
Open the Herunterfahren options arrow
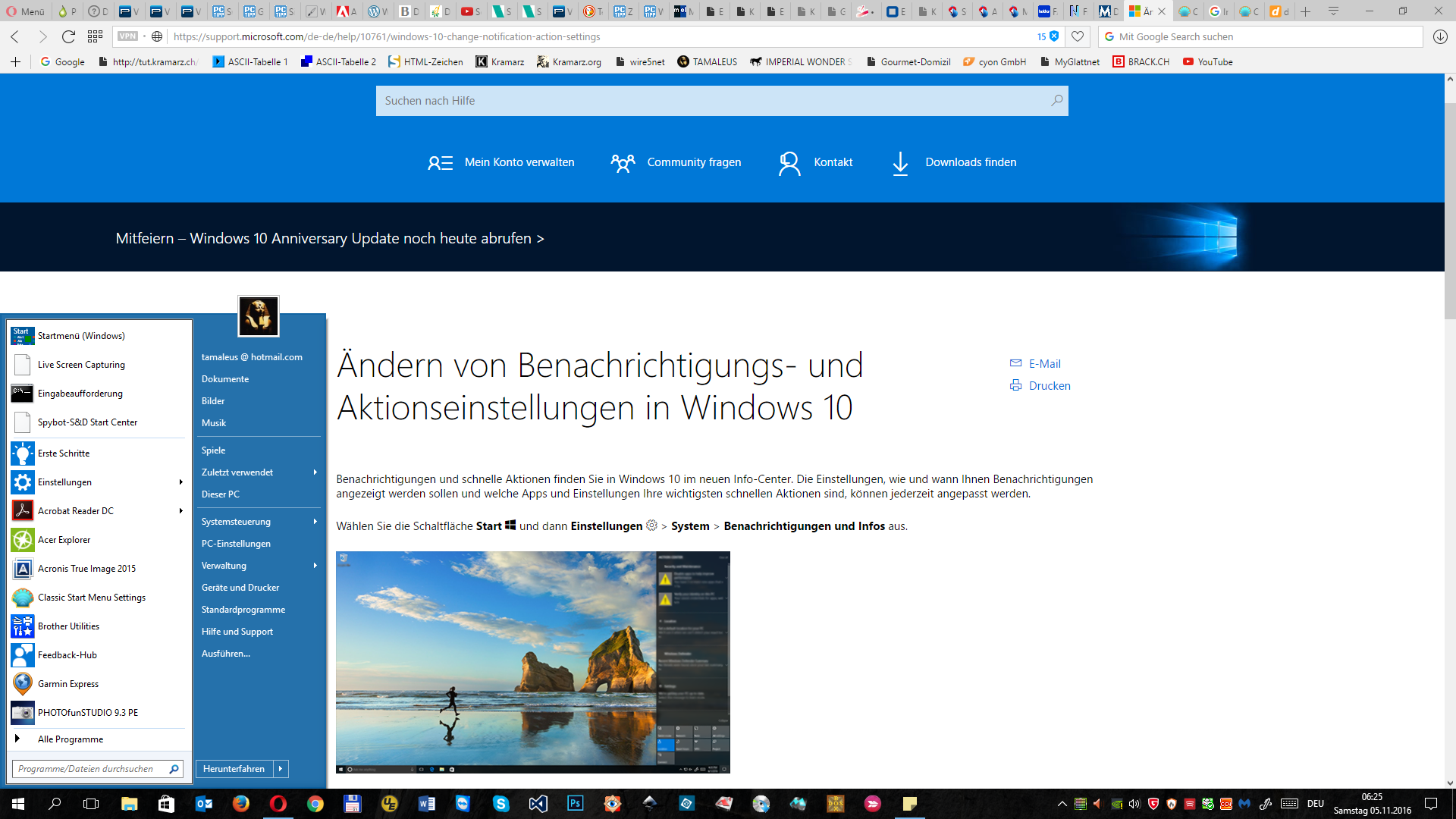pyautogui.click(x=281, y=769)
